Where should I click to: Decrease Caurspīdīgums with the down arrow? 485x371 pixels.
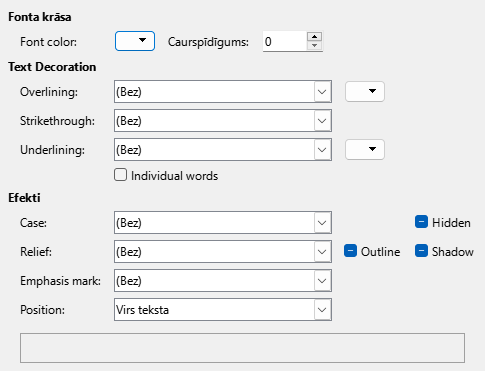tap(314, 46)
